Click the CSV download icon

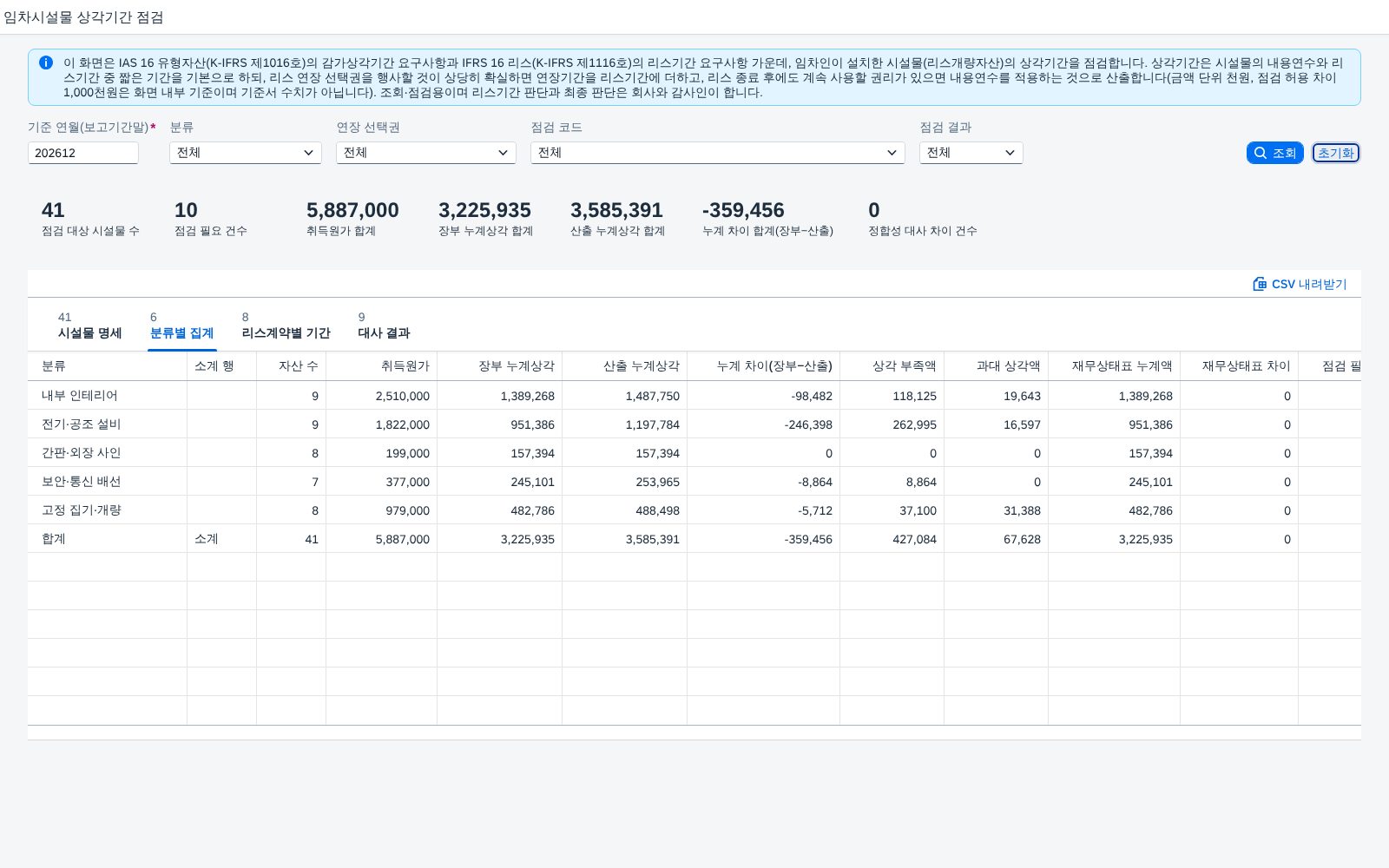(x=1260, y=284)
